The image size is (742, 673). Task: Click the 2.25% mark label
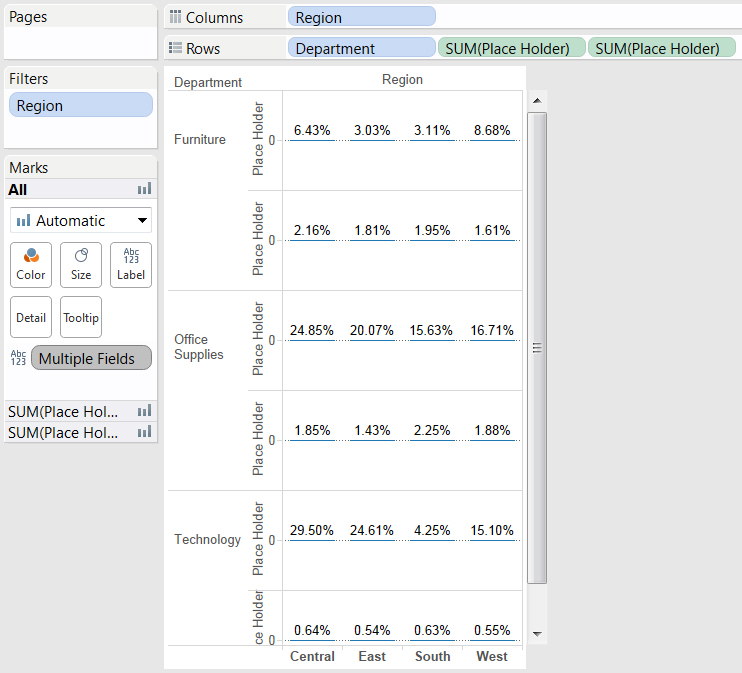pyautogui.click(x=432, y=431)
